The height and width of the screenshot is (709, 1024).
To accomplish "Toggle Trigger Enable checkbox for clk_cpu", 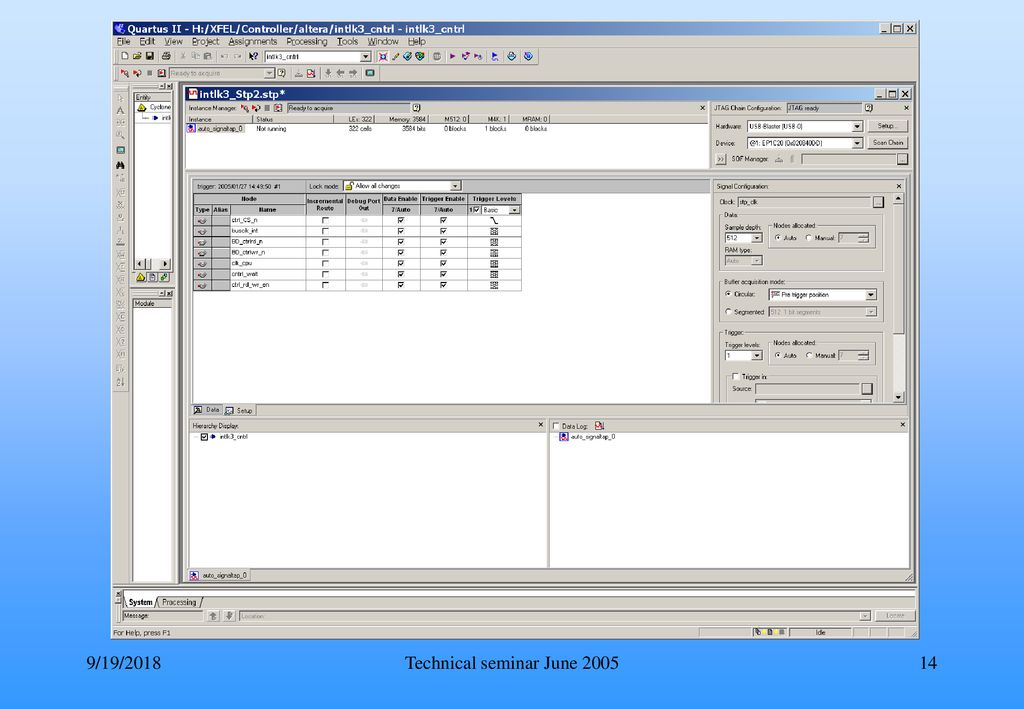I will click(x=443, y=264).
